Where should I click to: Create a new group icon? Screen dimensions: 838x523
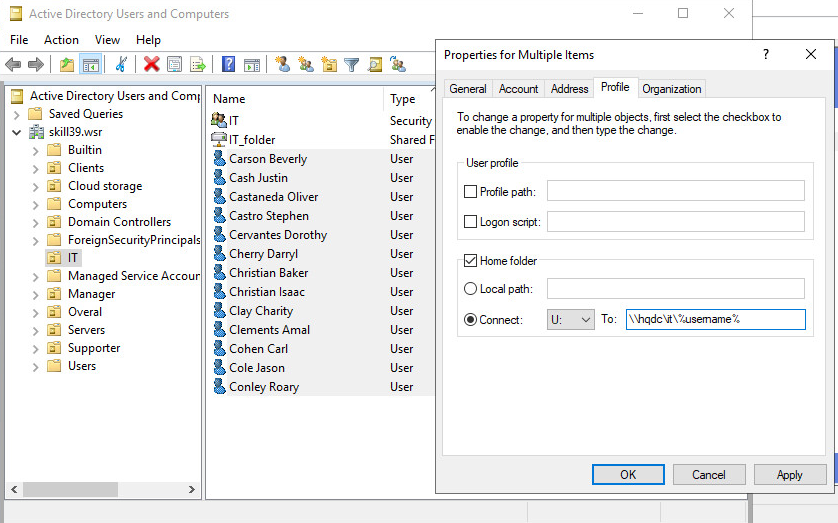pyautogui.click(x=306, y=65)
